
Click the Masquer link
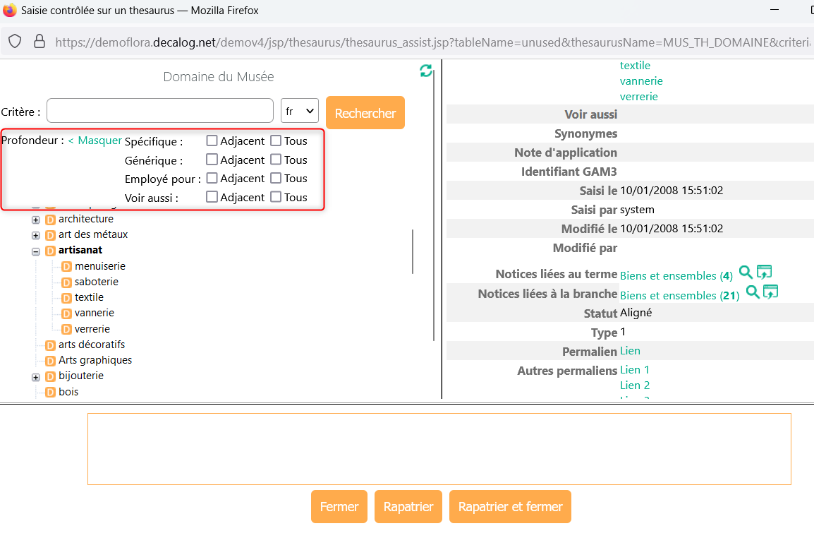[95, 141]
